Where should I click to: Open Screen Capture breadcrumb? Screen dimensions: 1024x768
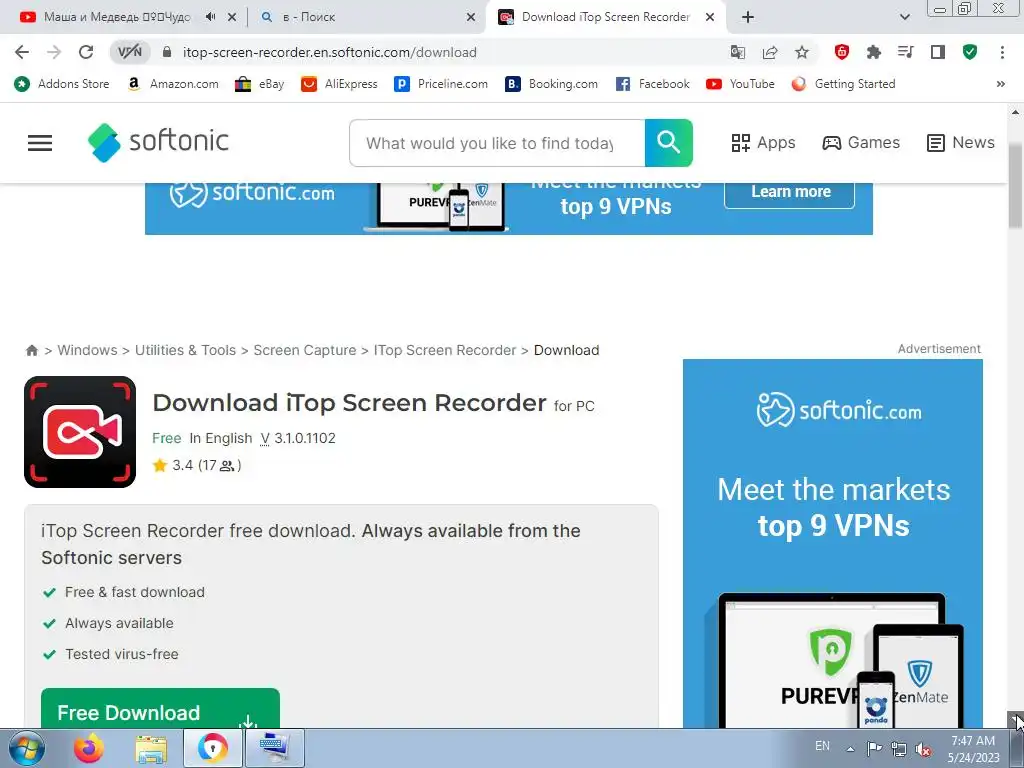click(305, 350)
